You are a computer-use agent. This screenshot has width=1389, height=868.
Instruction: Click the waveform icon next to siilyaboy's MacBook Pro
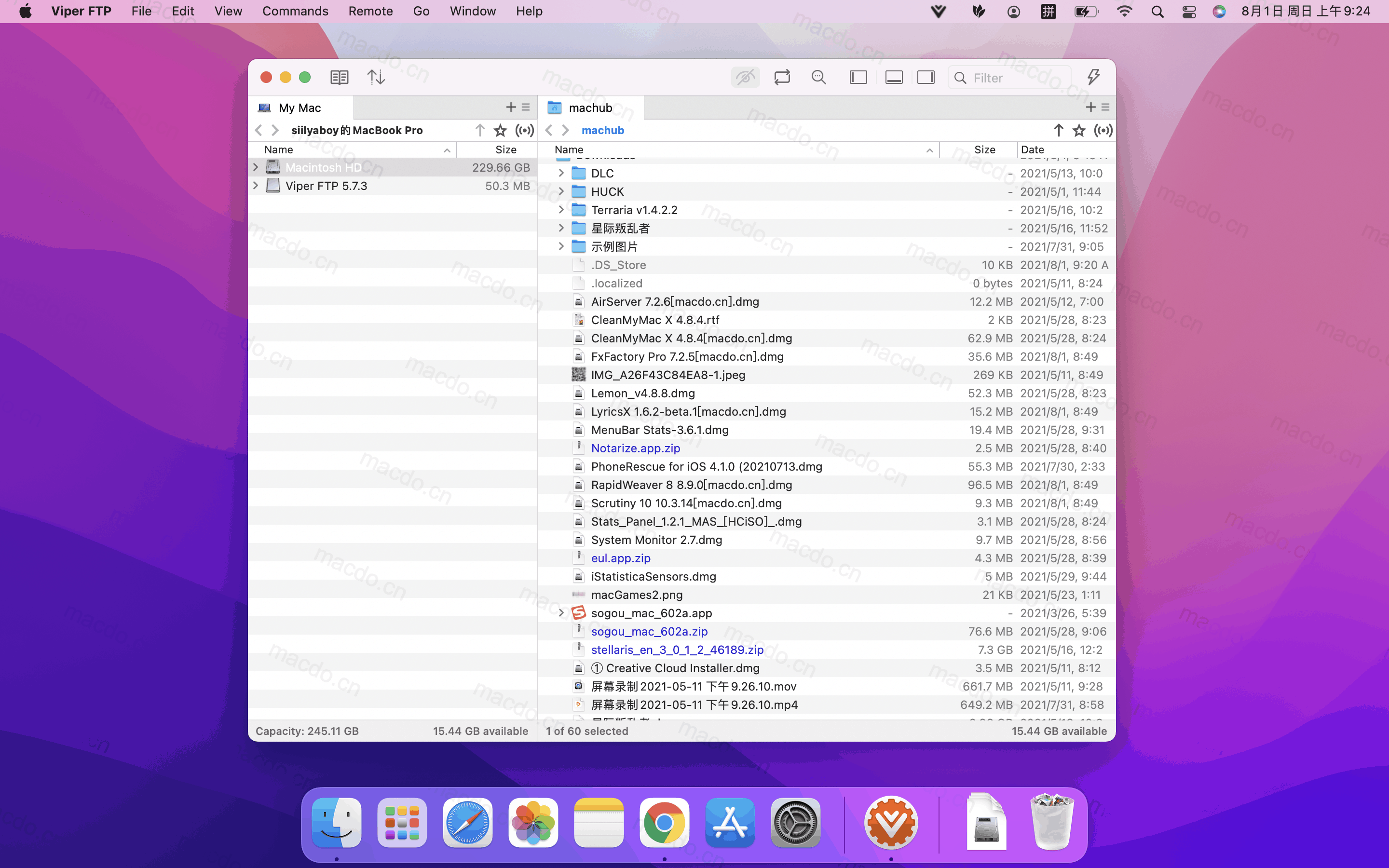click(x=524, y=130)
